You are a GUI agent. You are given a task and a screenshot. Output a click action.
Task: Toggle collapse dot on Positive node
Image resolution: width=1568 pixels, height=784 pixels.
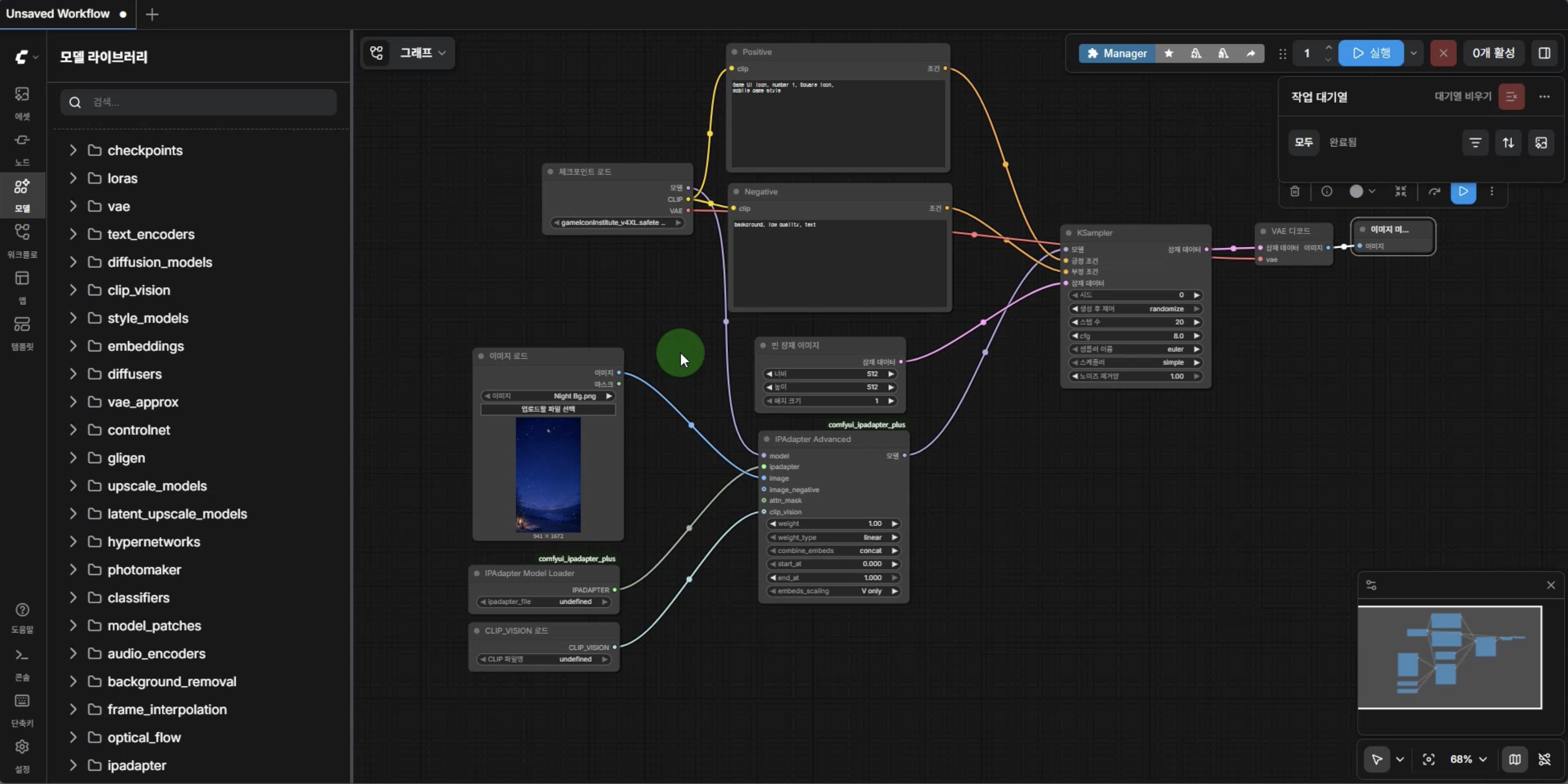point(734,52)
